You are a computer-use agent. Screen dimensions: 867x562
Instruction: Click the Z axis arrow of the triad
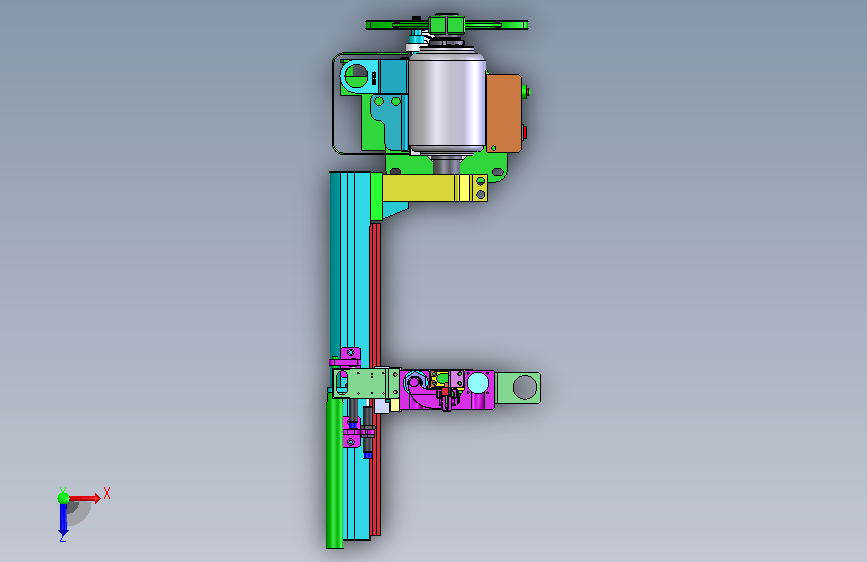pos(63,520)
